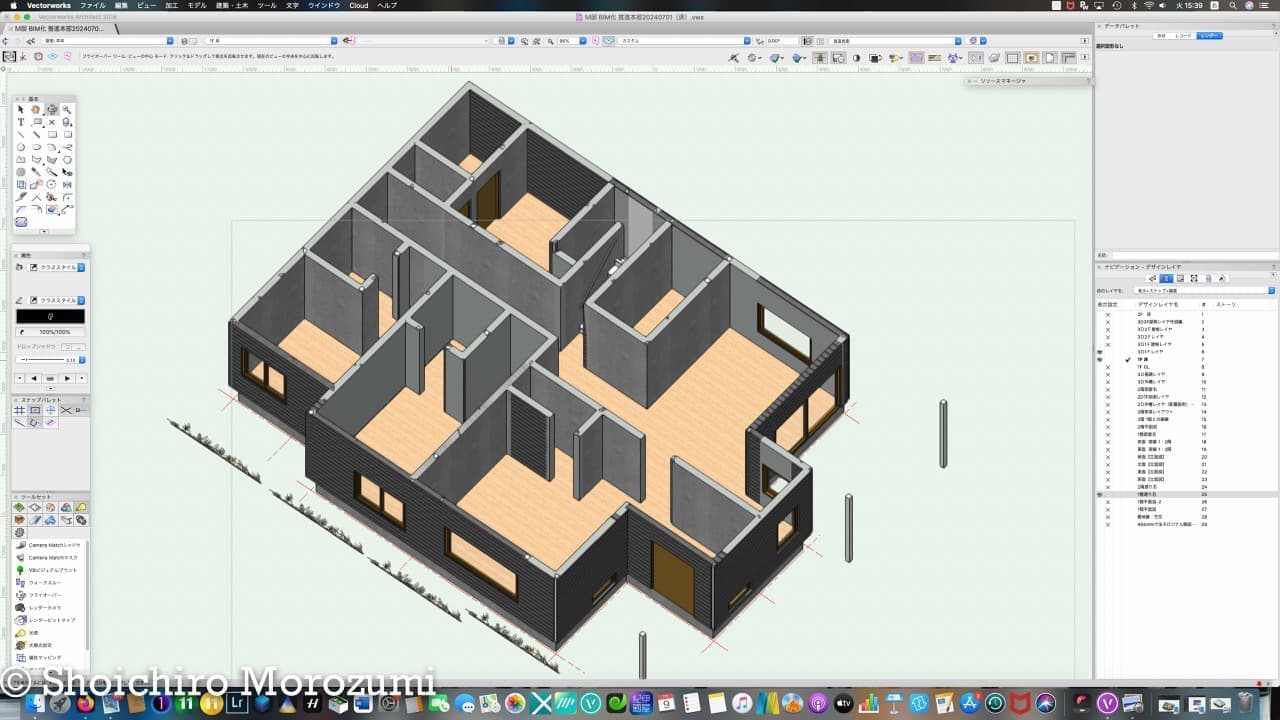The image size is (1280, 720).
Task: Choose the Flyover tool in Basic palette
Action: pyautogui.click(x=52, y=110)
